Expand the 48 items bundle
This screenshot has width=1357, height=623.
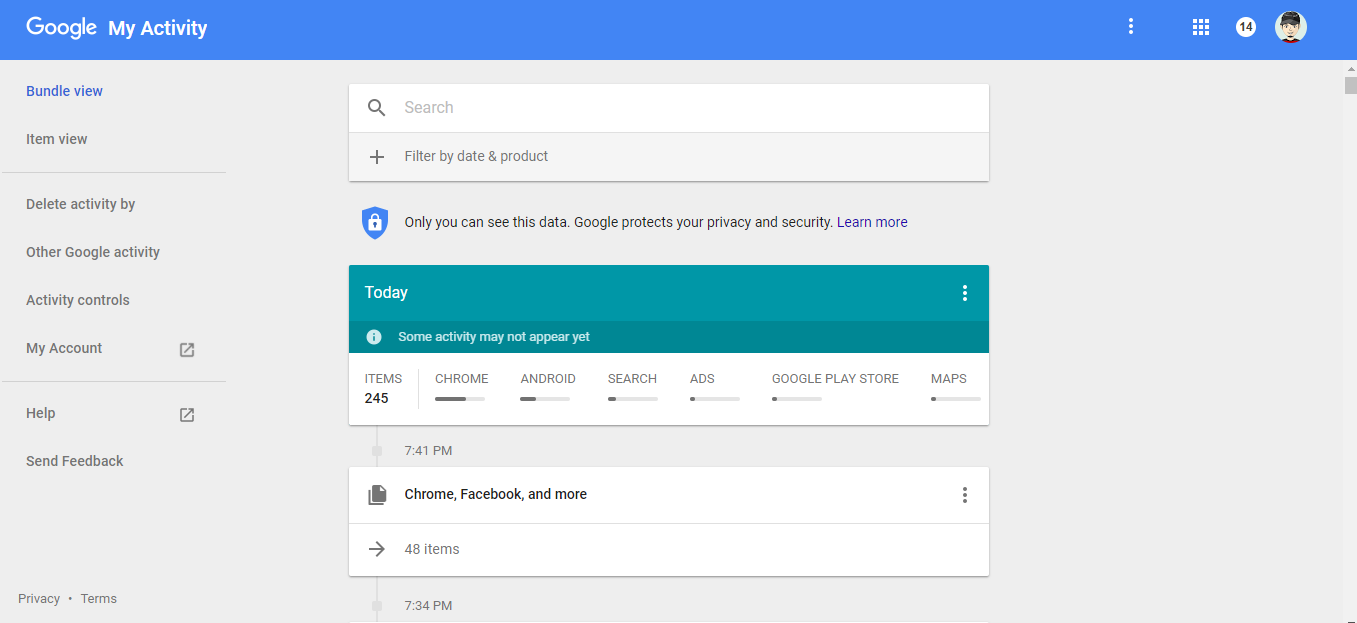[x=669, y=549]
